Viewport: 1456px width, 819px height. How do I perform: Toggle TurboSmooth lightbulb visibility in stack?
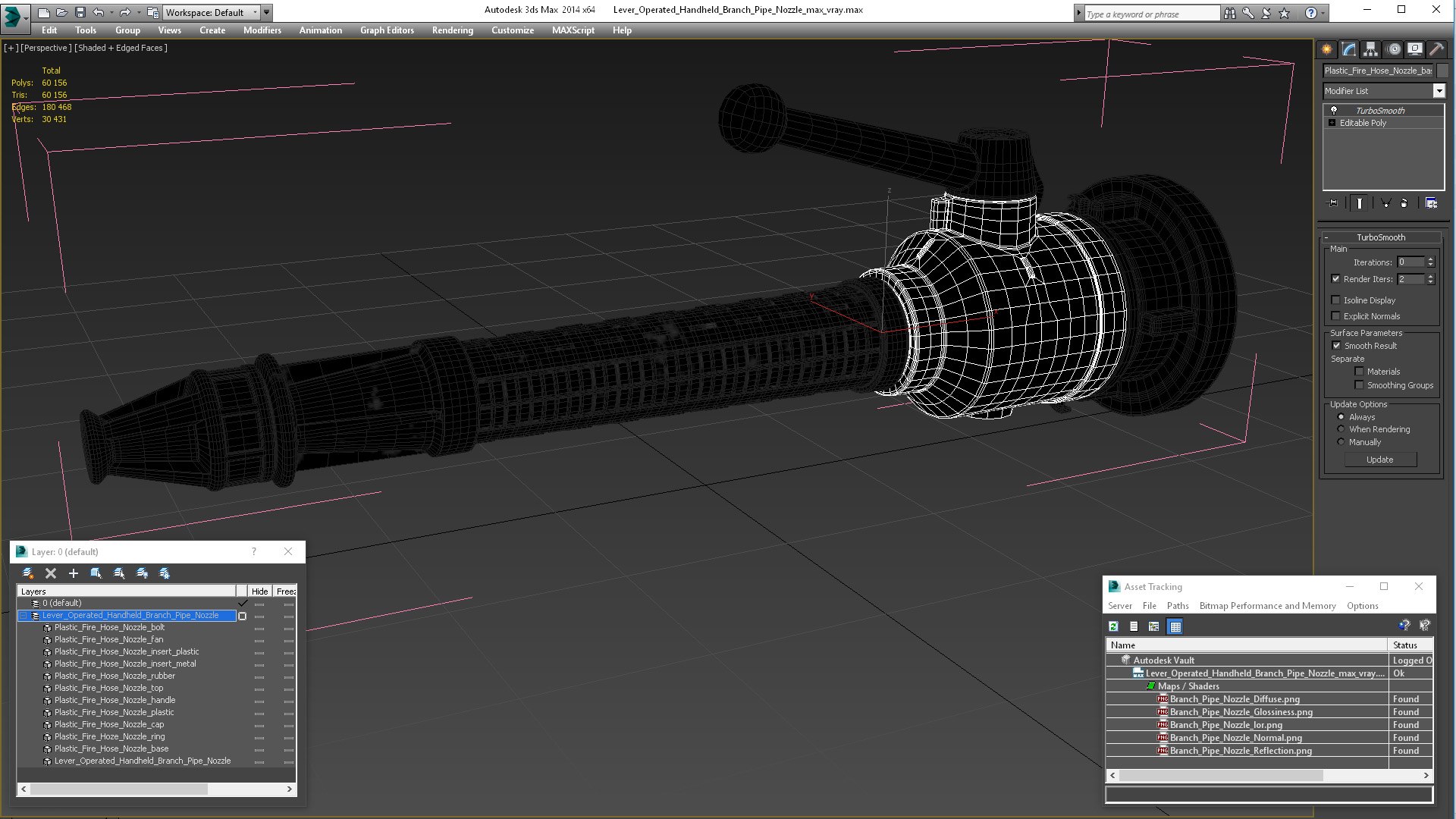click(1334, 111)
